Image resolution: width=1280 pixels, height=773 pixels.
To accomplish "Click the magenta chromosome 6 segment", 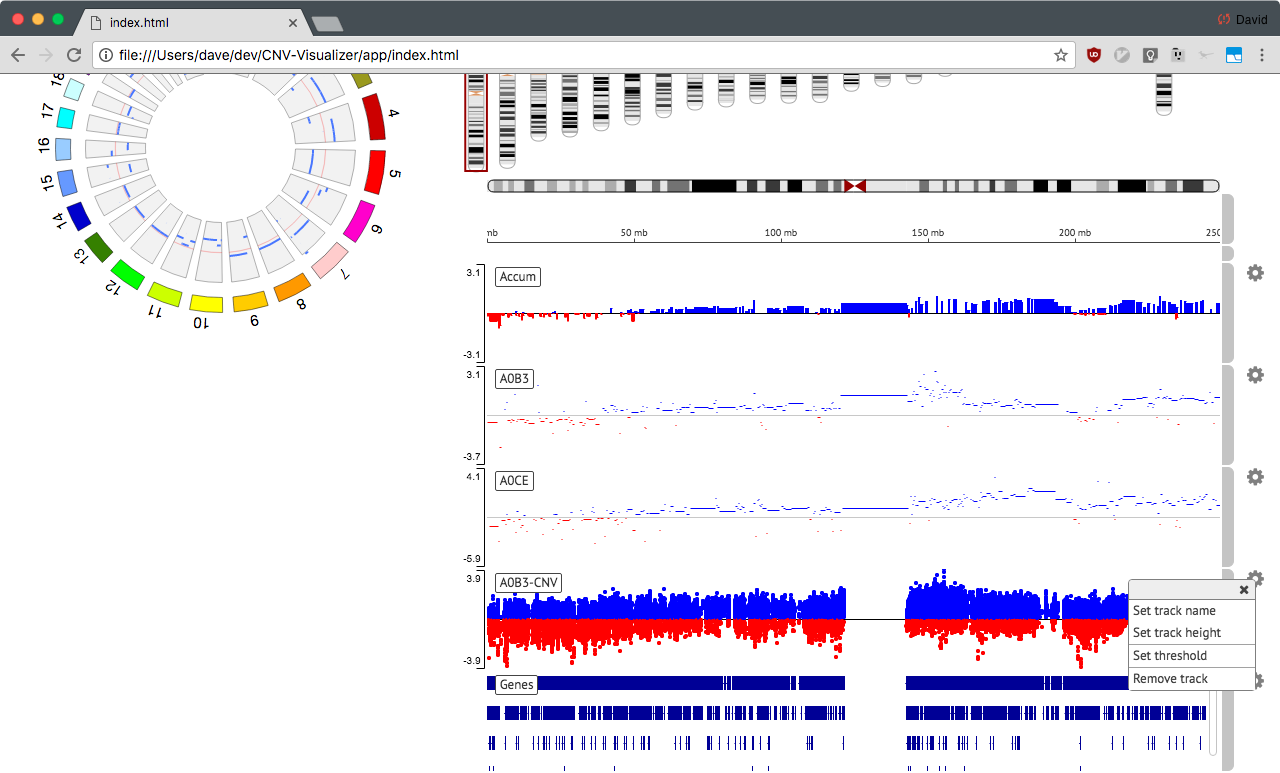I will [x=359, y=221].
